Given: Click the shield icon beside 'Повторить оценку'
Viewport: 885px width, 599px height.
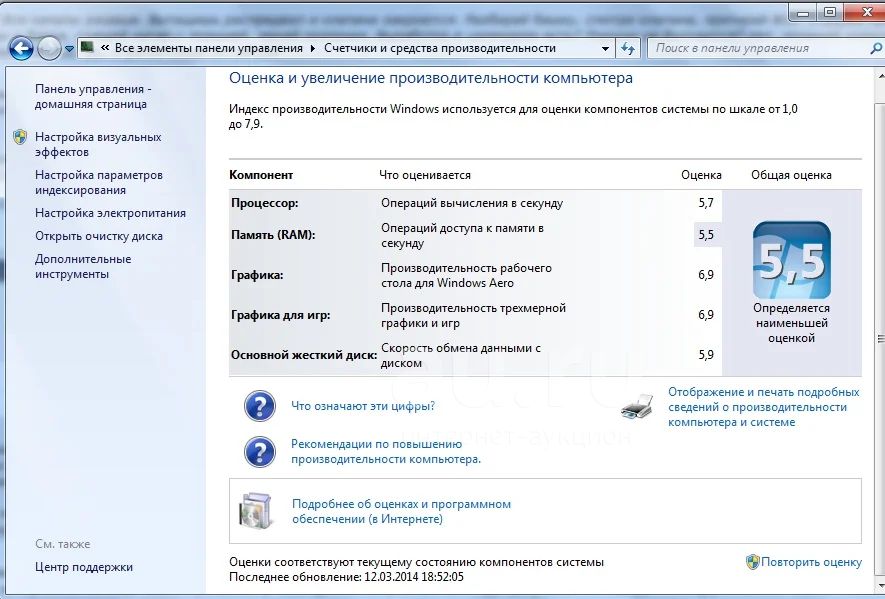Looking at the screenshot, I should tap(752, 562).
